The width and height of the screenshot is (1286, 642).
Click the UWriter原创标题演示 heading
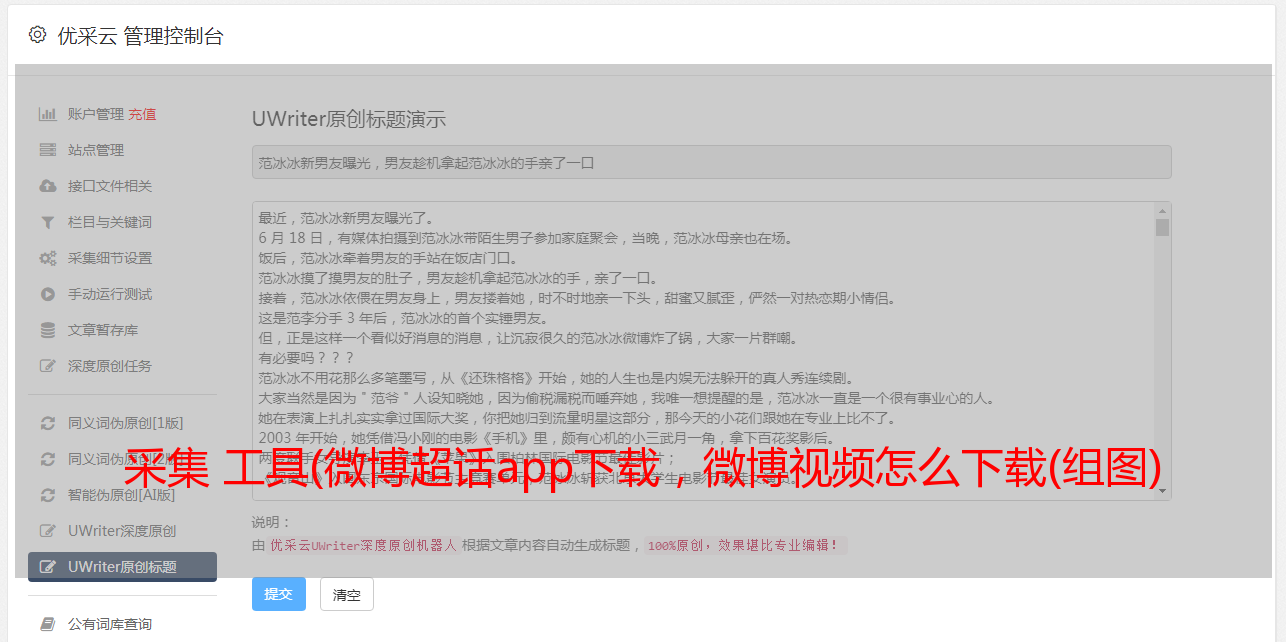pos(349,119)
